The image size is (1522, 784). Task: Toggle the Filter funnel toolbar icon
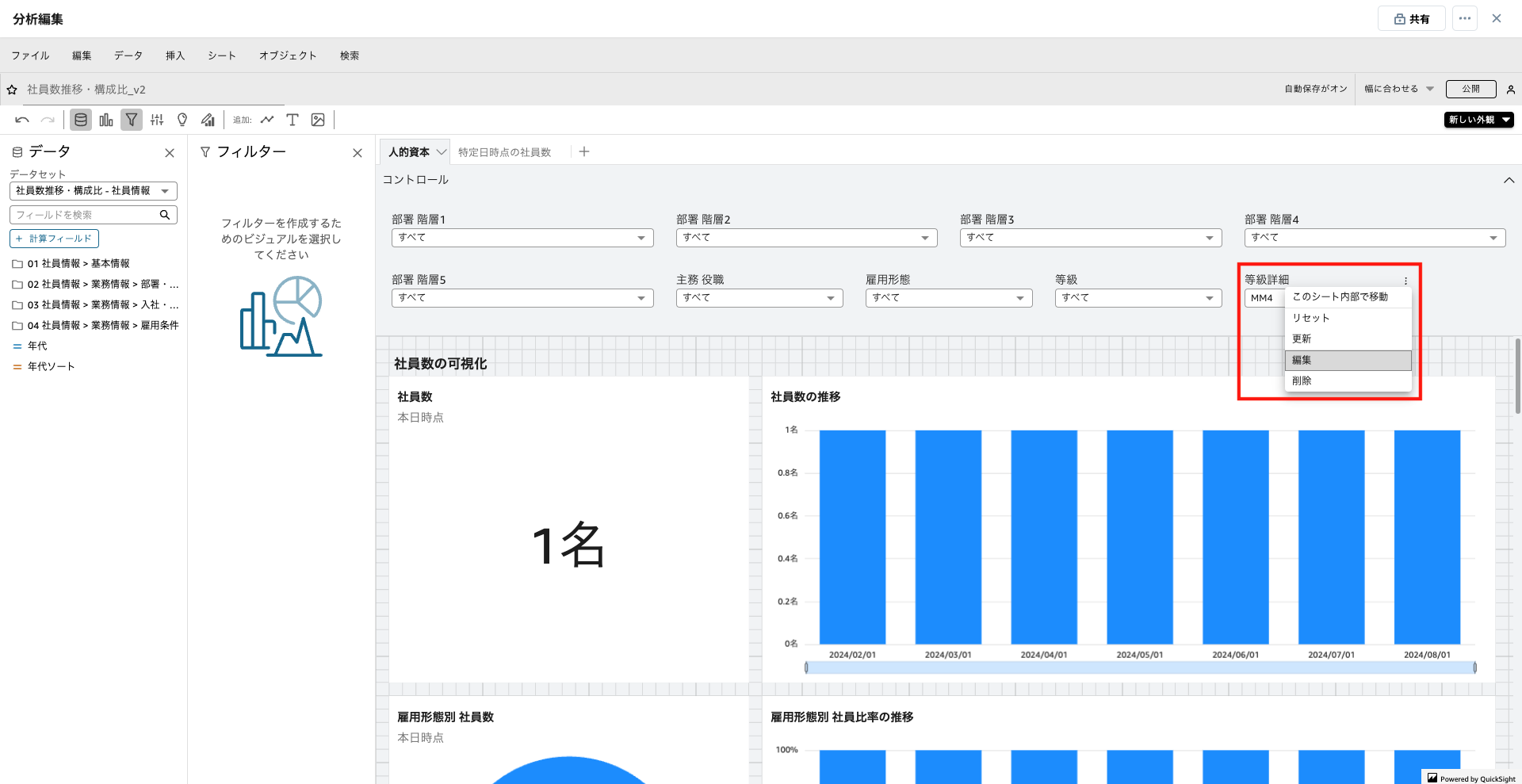tap(132, 120)
